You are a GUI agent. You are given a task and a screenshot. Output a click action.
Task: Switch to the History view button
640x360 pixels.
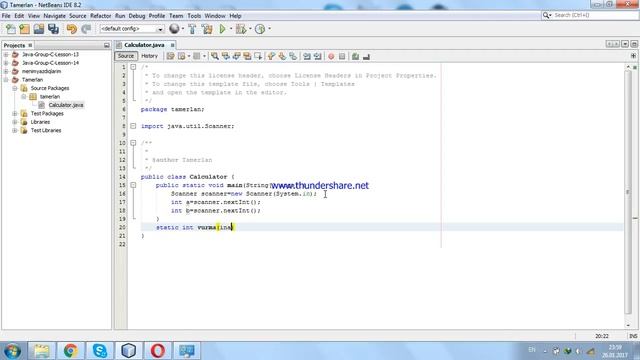pos(149,56)
